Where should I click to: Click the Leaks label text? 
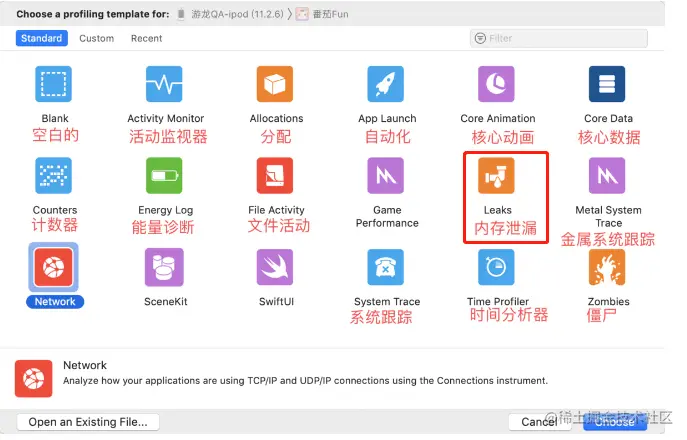(497, 210)
